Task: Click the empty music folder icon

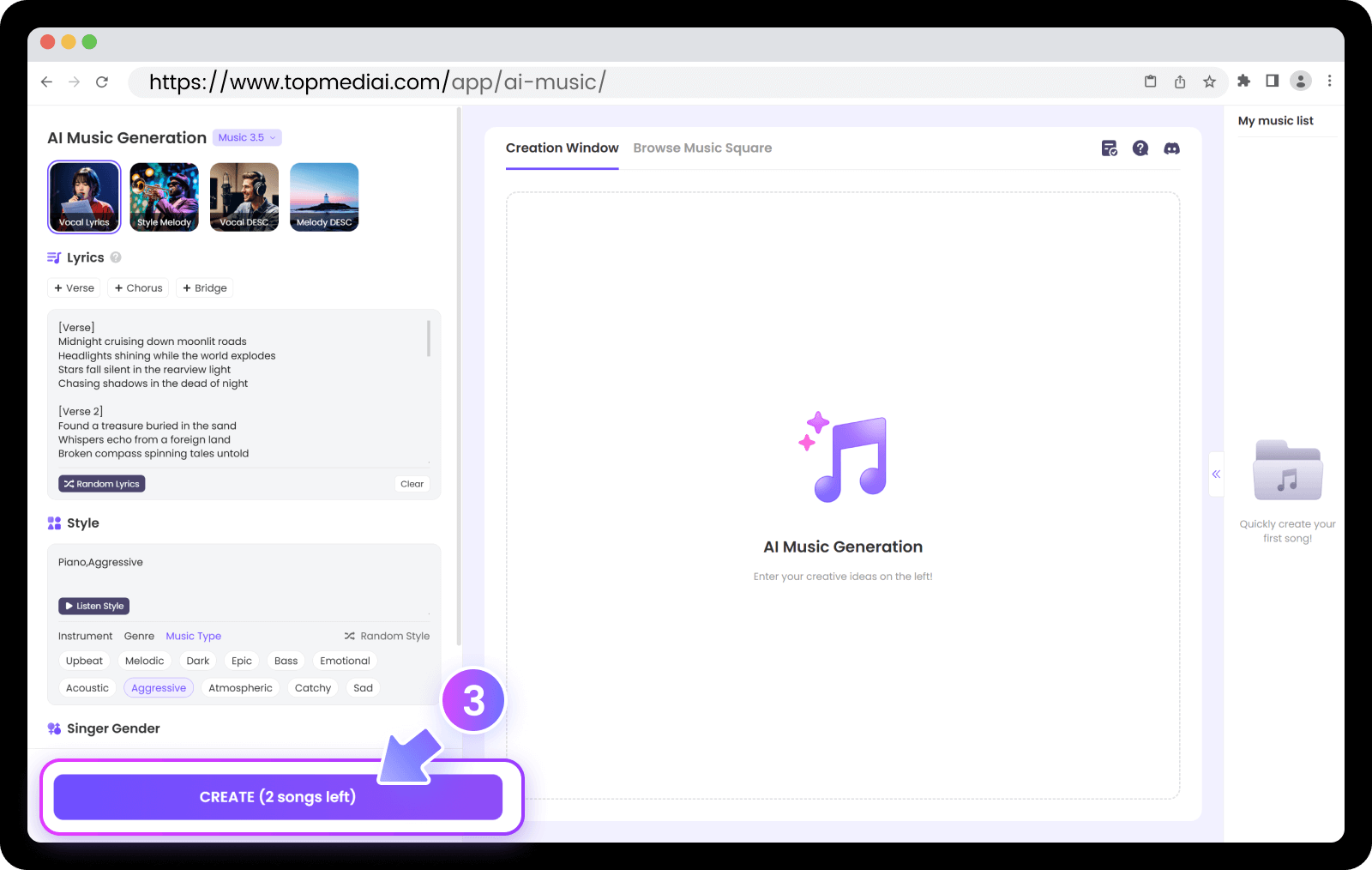Action: [1288, 470]
